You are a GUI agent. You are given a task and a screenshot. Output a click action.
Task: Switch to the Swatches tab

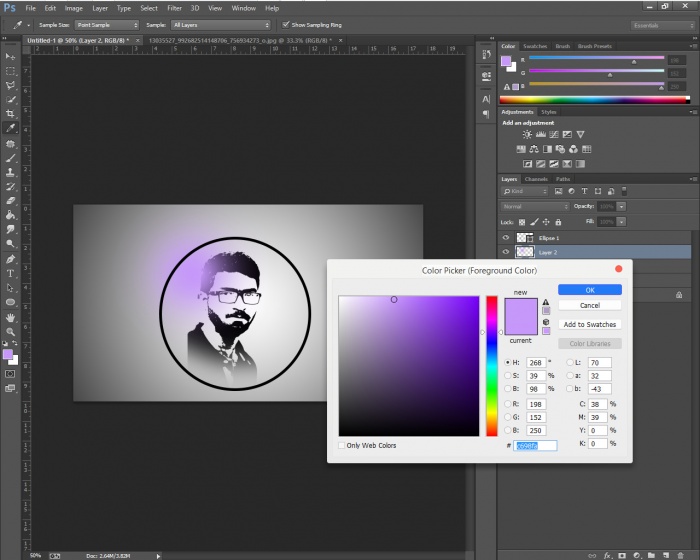535,46
